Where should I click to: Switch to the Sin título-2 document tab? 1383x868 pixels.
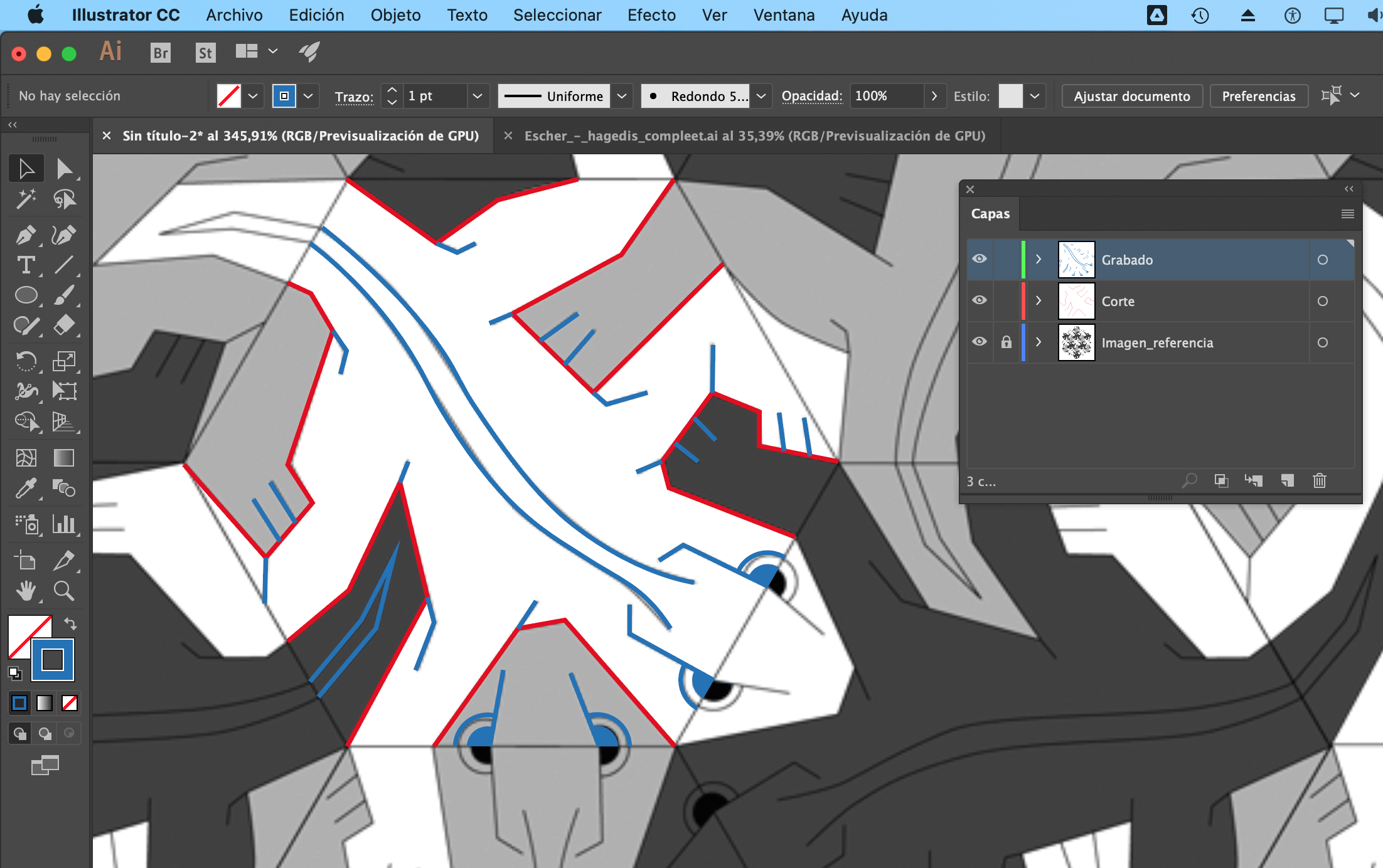click(x=301, y=135)
